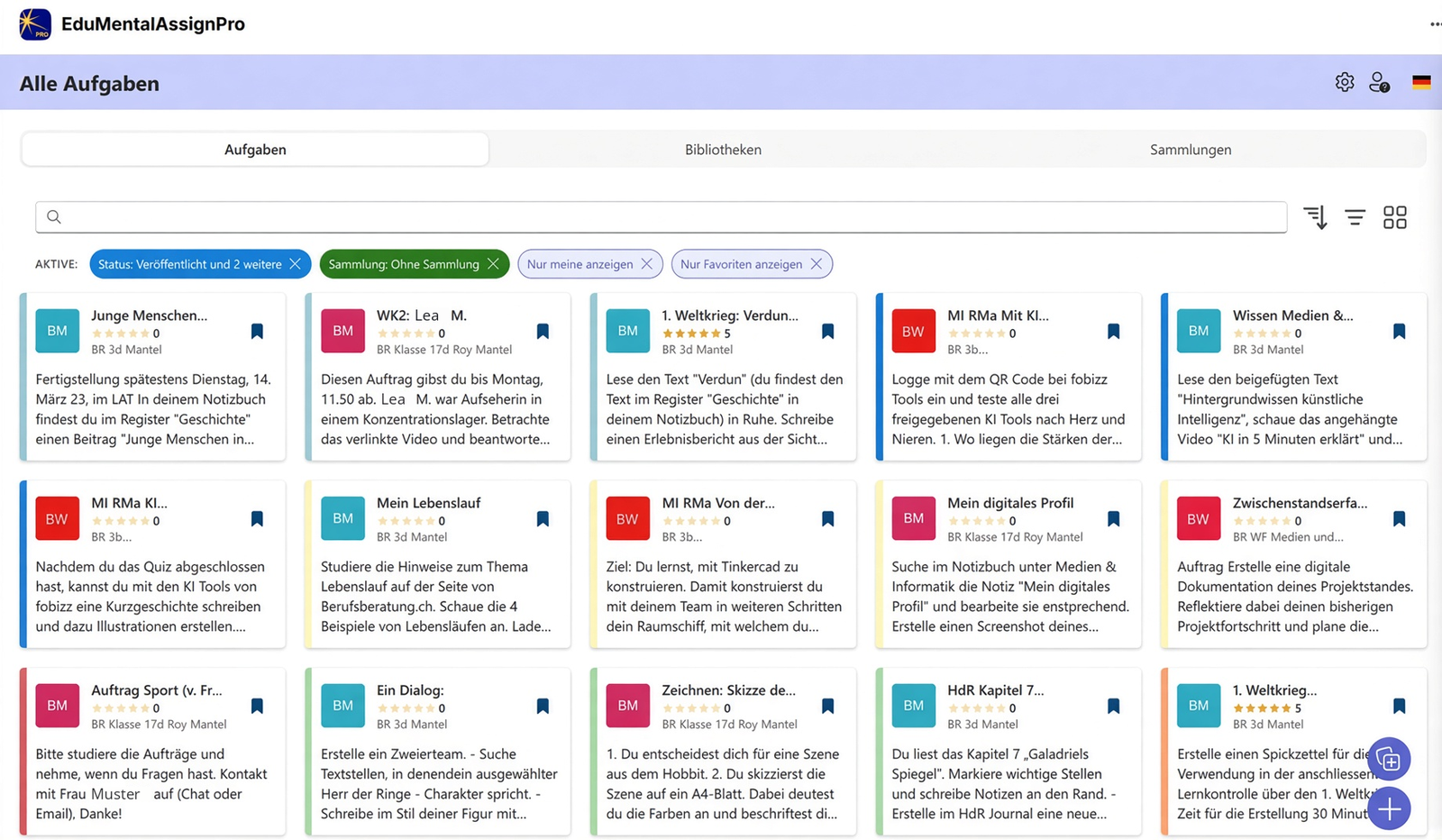Toggle bookmark on Mein digitales Profil card
Viewport: 1442px width, 840px height.
pos(1113,519)
